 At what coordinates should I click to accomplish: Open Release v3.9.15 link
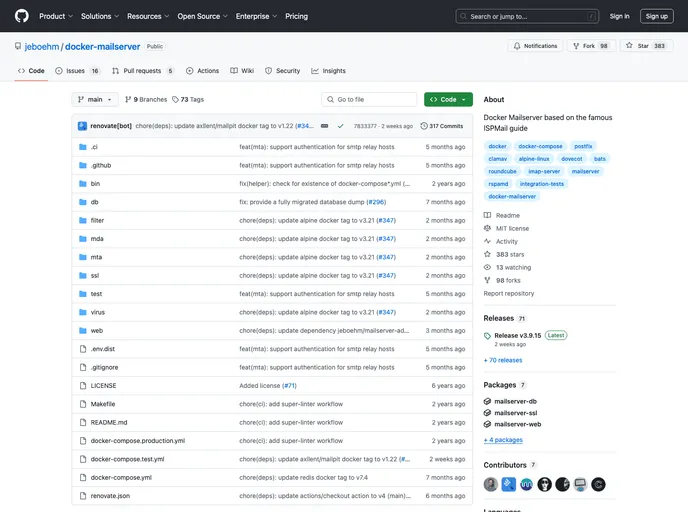point(518,336)
